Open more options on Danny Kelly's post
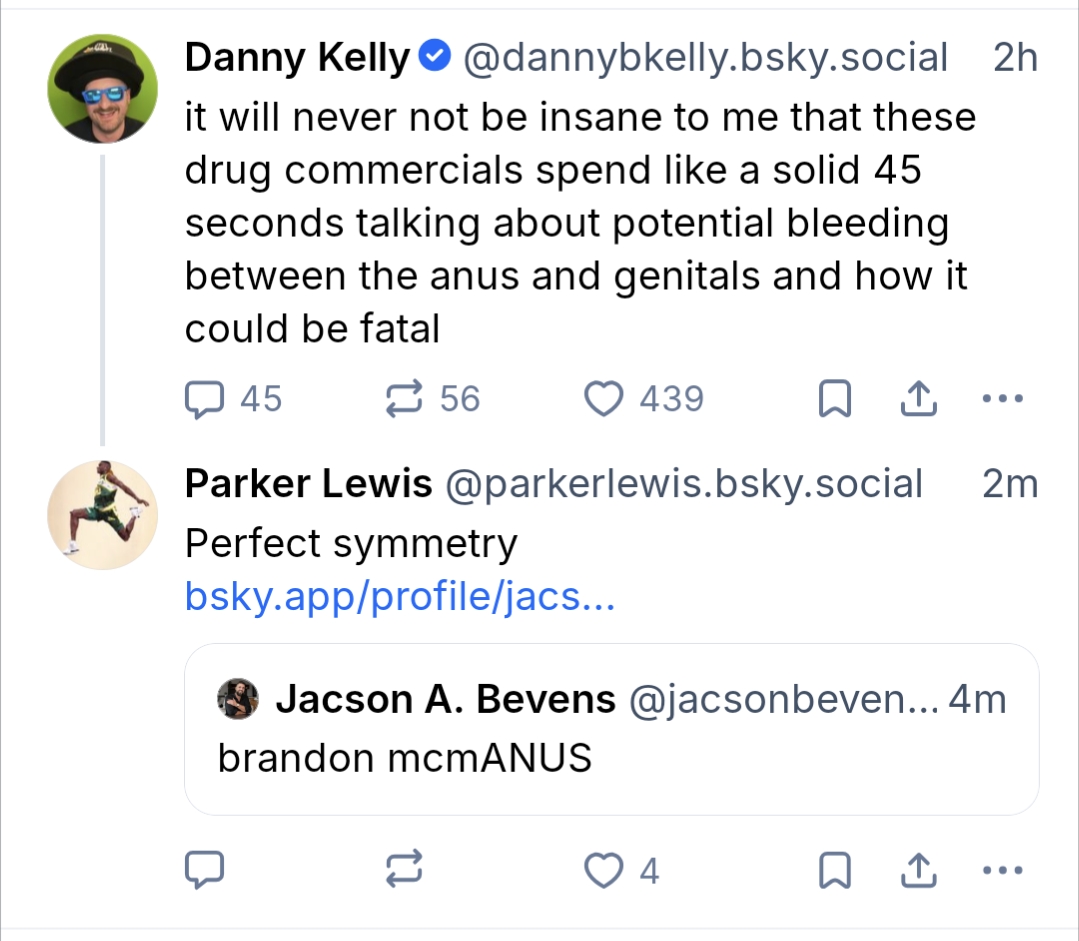The height and width of the screenshot is (941, 1079). [1003, 400]
